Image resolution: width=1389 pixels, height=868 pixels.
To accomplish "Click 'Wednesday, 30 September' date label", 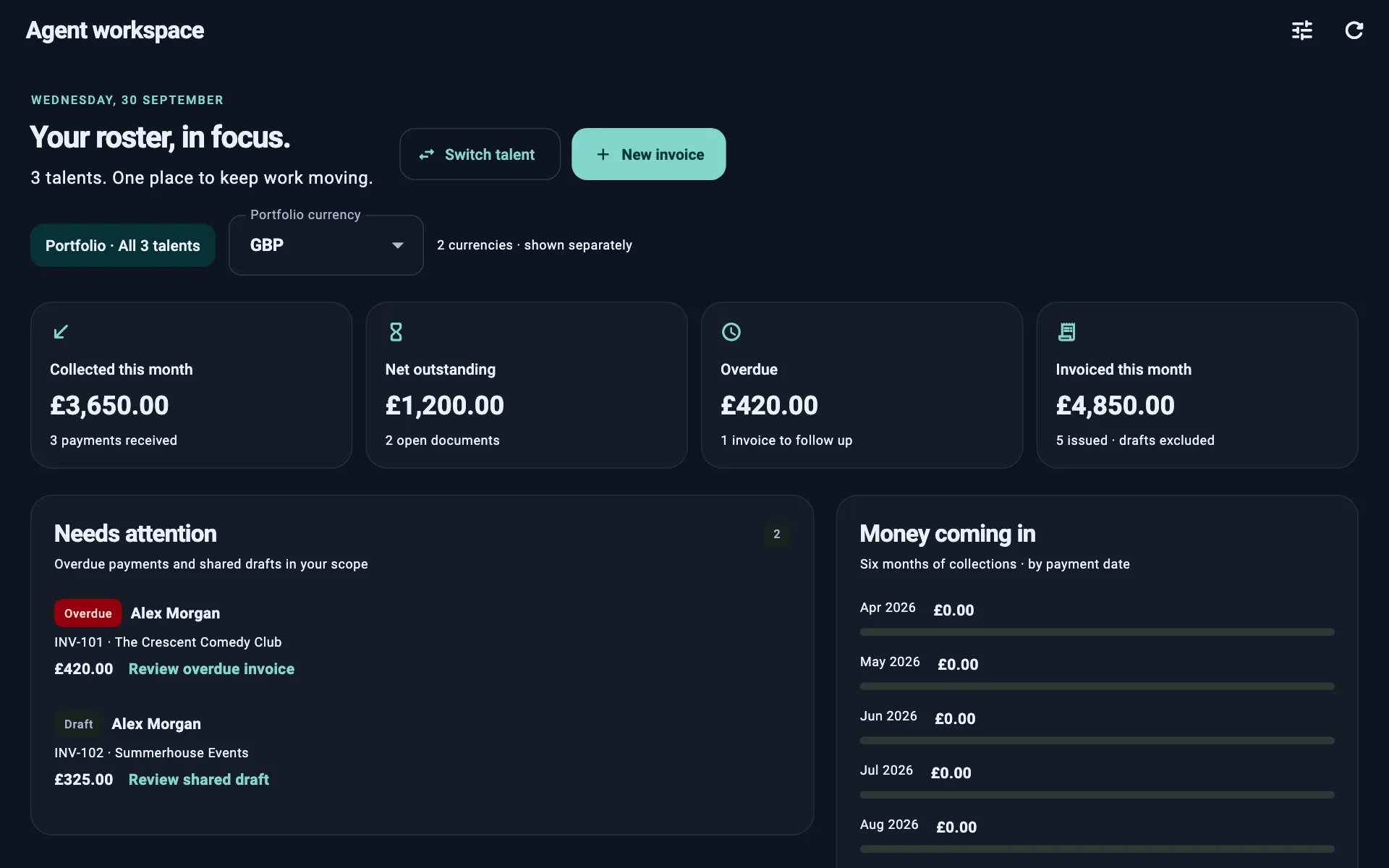I will tap(127, 100).
